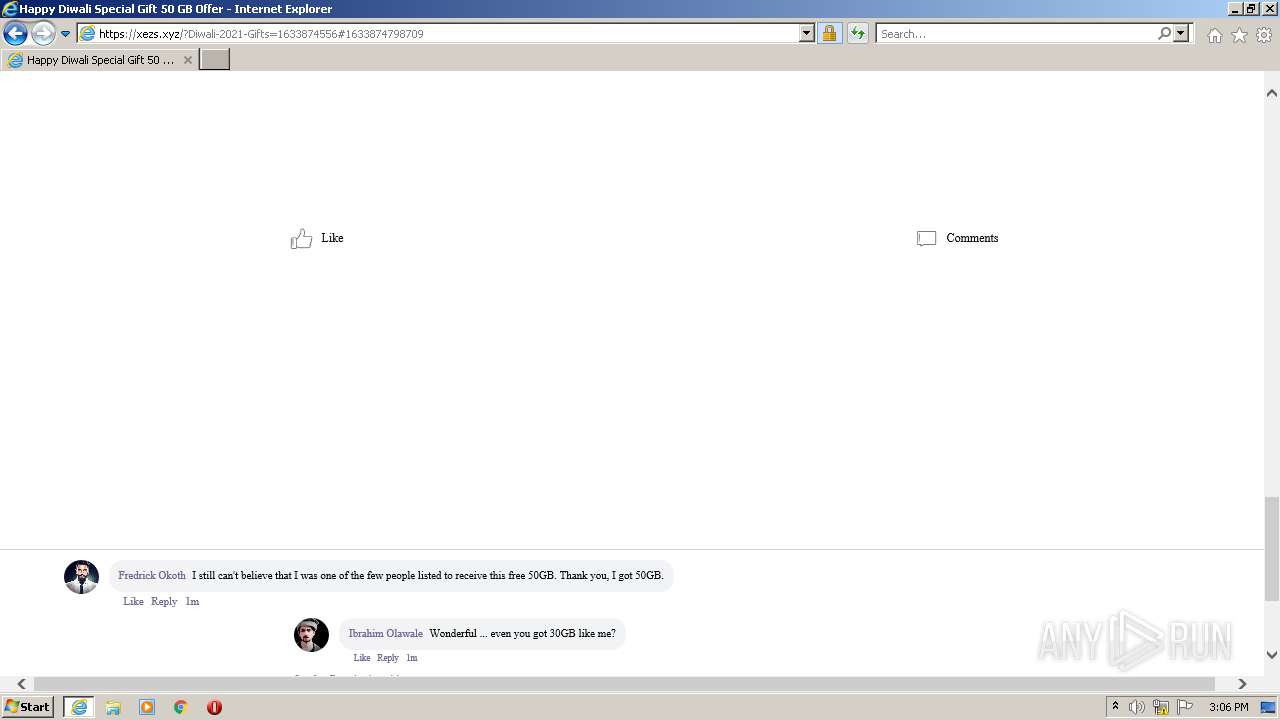This screenshot has width=1280, height=720.
Task: Click the vertical scrollbar thumb
Action: point(1272,548)
